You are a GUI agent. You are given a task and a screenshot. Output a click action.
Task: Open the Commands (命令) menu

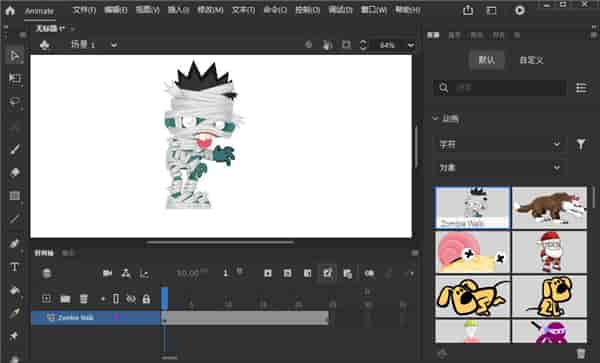pyautogui.click(x=275, y=10)
